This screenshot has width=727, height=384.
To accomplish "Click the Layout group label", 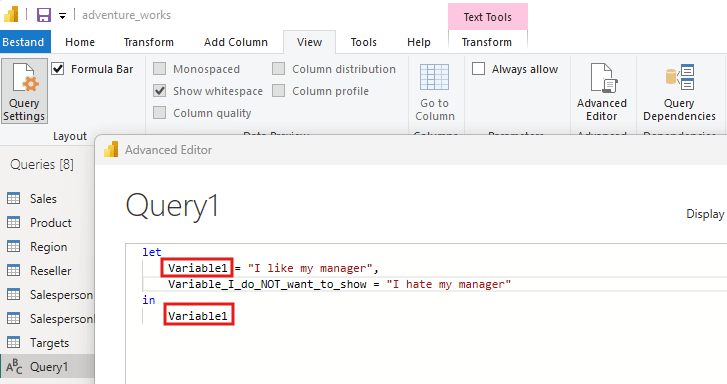I will (70, 136).
